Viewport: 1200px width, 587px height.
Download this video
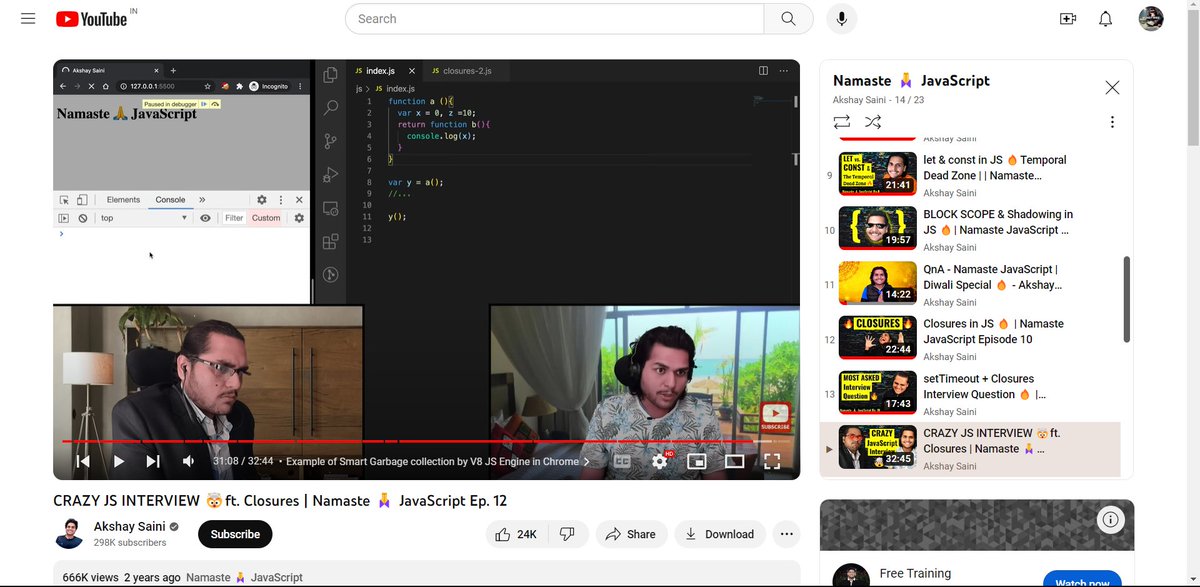coord(720,534)
